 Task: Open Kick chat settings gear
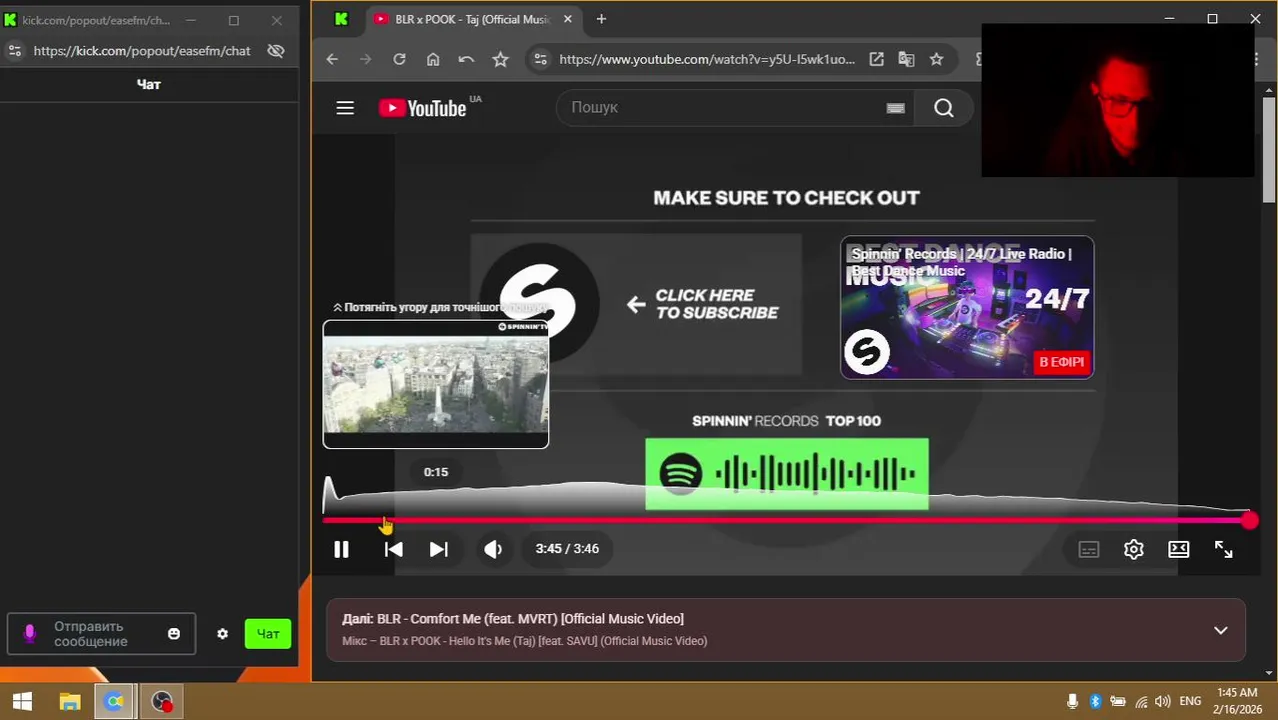click(x=222, y=634)
